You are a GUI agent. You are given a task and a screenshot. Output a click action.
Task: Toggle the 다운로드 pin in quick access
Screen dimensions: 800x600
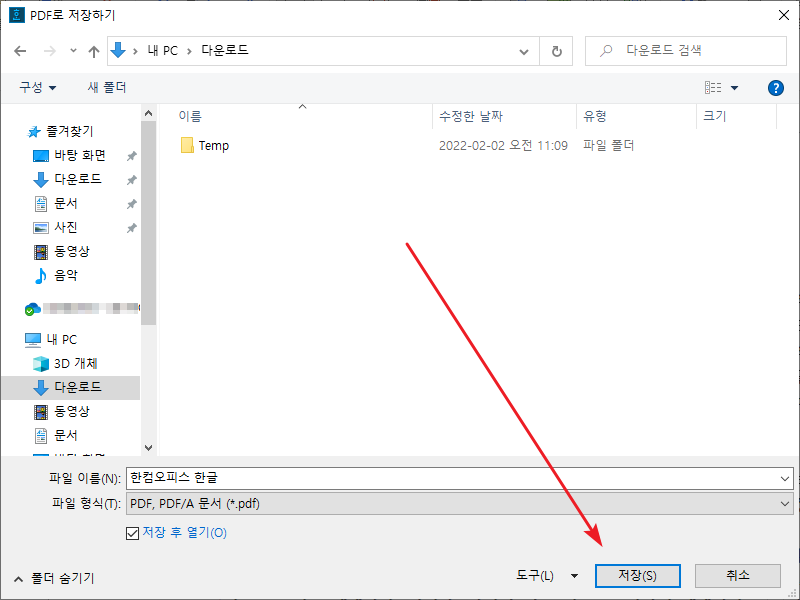(129, 179)
